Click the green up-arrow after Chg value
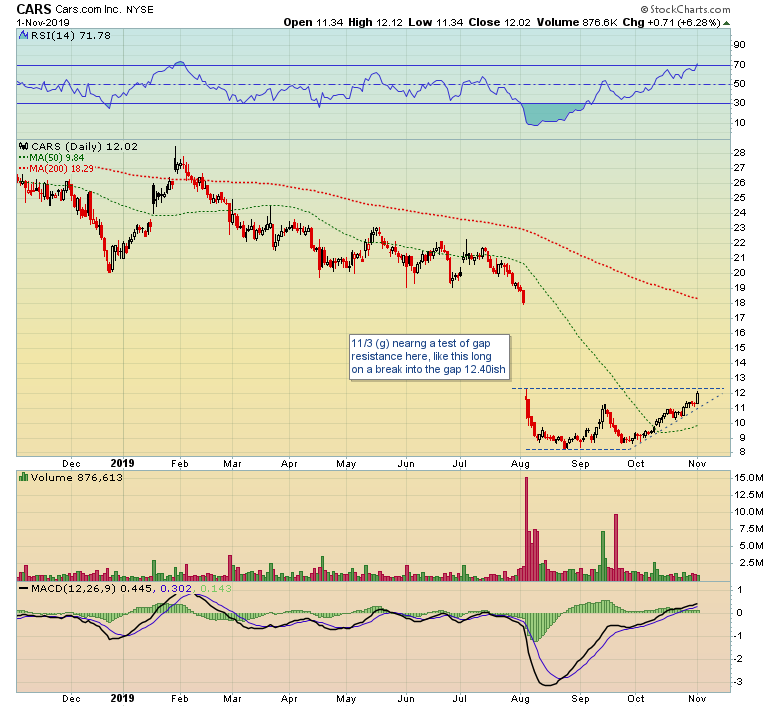Image resolution: width=780 pixels, height=707 pixels. (x=726, y=23)
